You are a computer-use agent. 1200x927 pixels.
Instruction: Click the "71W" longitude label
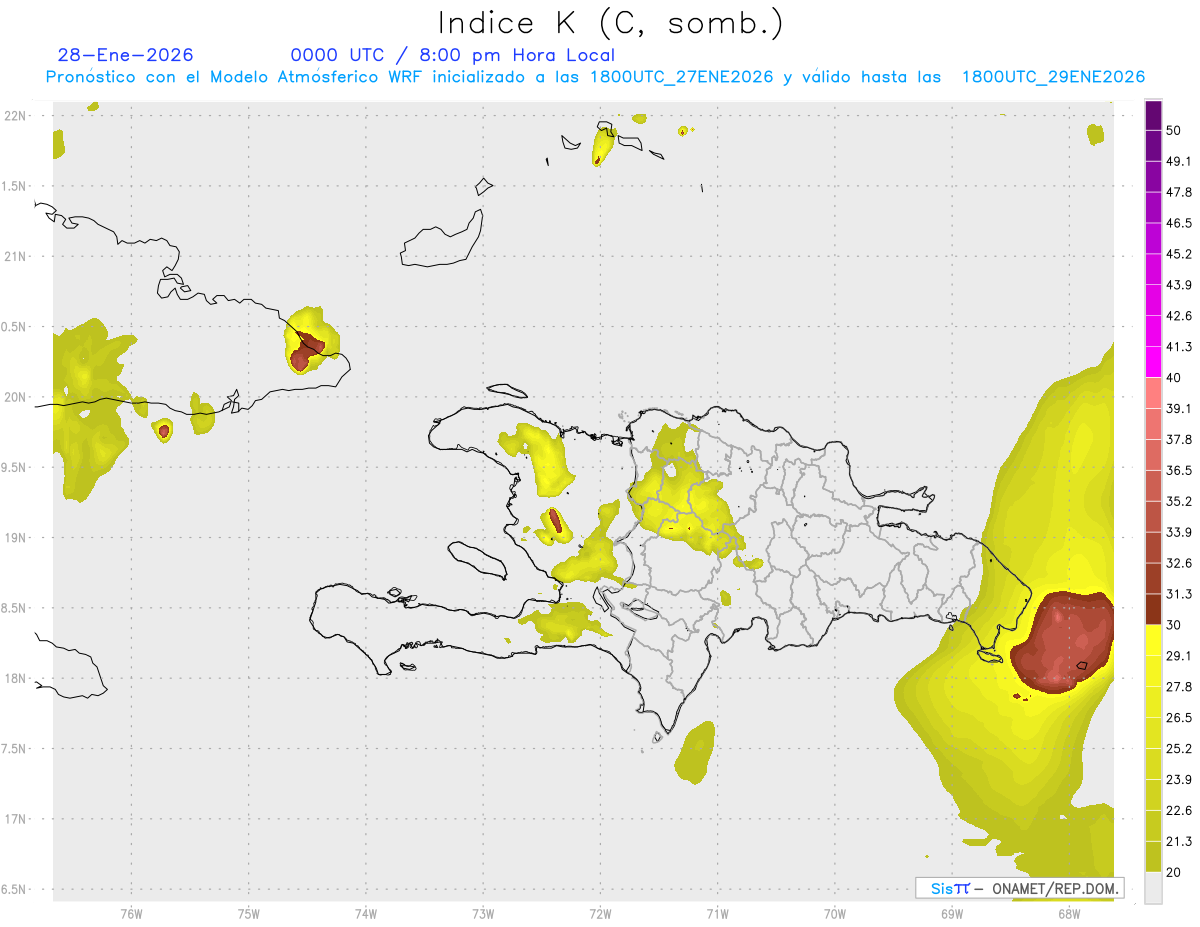717,914
